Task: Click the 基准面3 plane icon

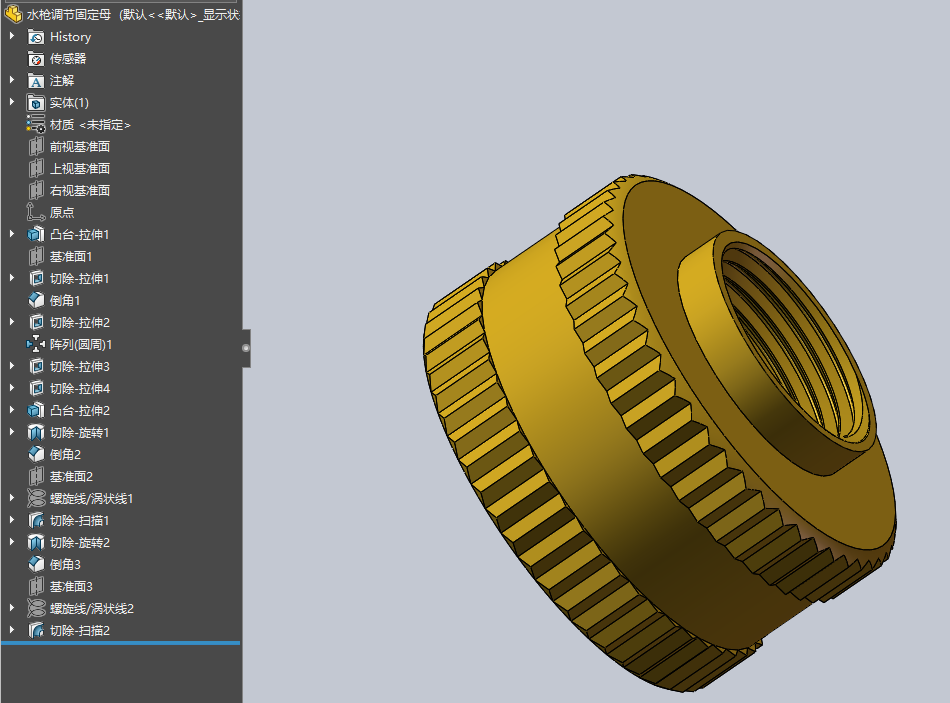Action: [x=36, y=587]
